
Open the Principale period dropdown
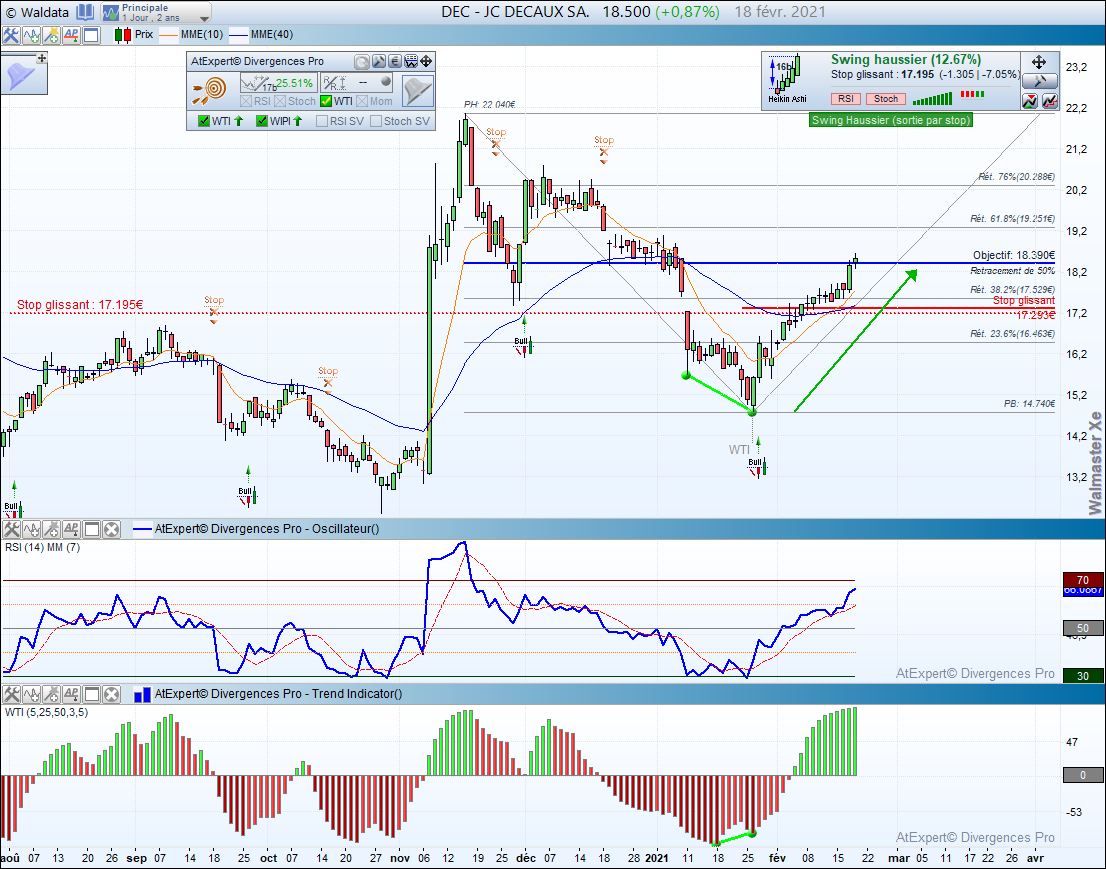(x=156, y=12)
